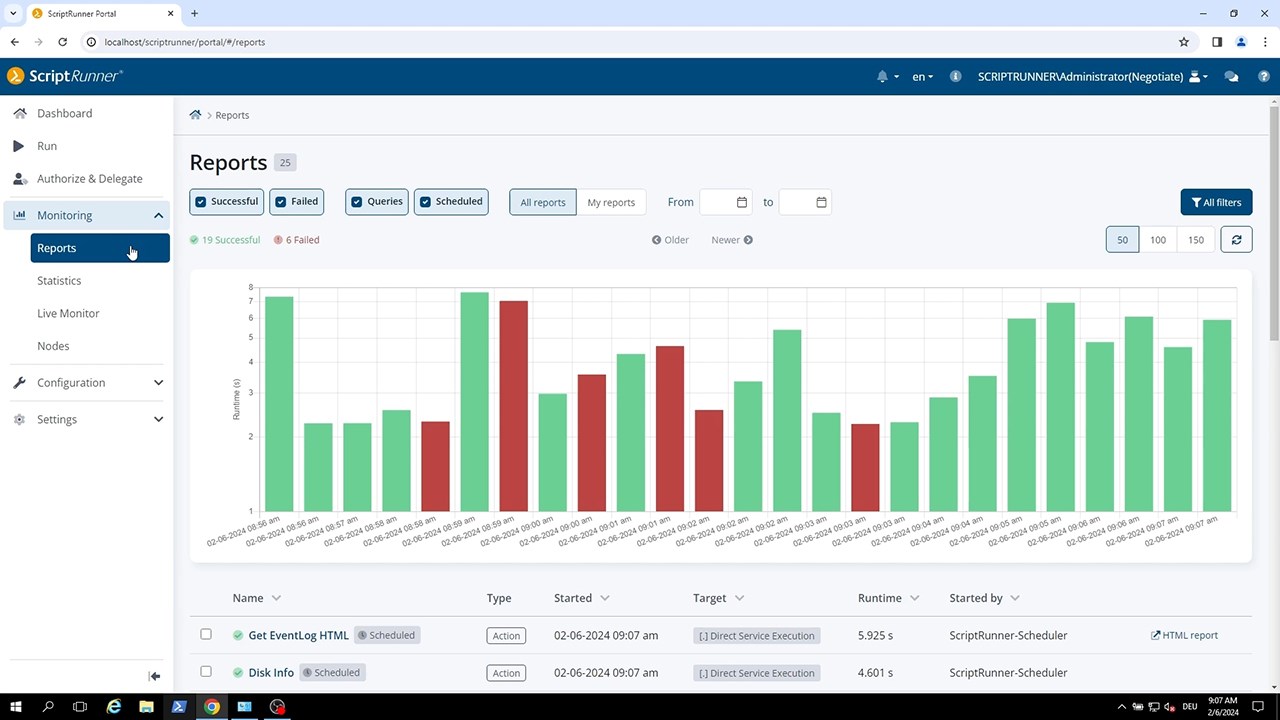
Task: Open Windows taskbar search
Action: click(48, 707)
